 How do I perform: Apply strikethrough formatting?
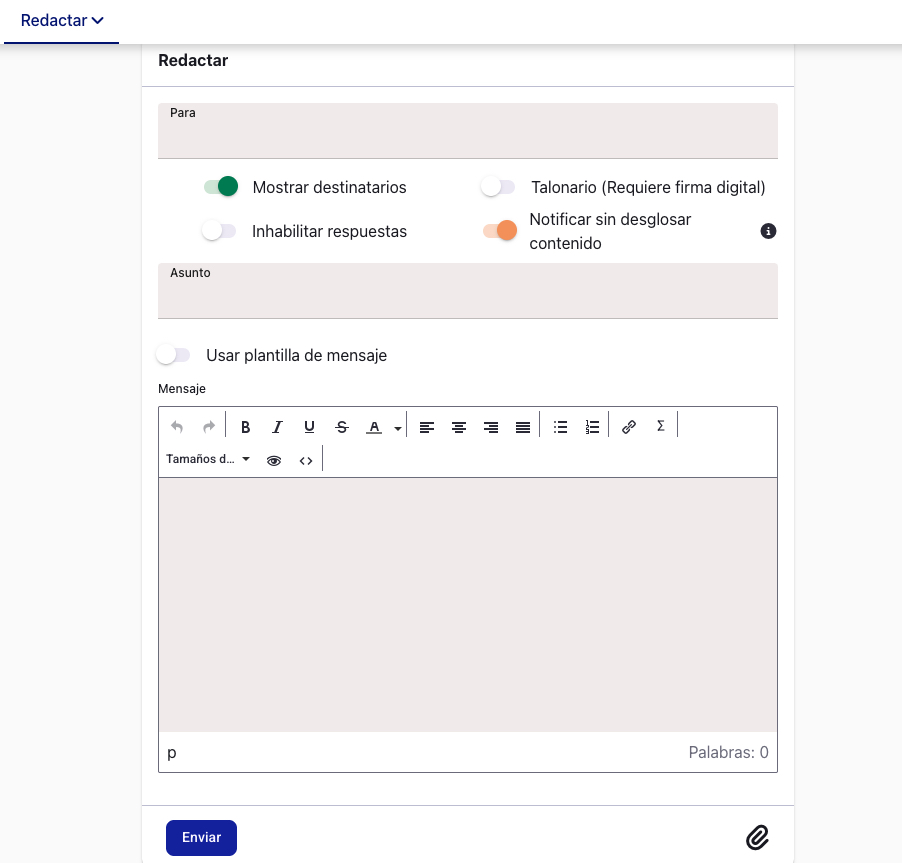(x=342, y=427)
